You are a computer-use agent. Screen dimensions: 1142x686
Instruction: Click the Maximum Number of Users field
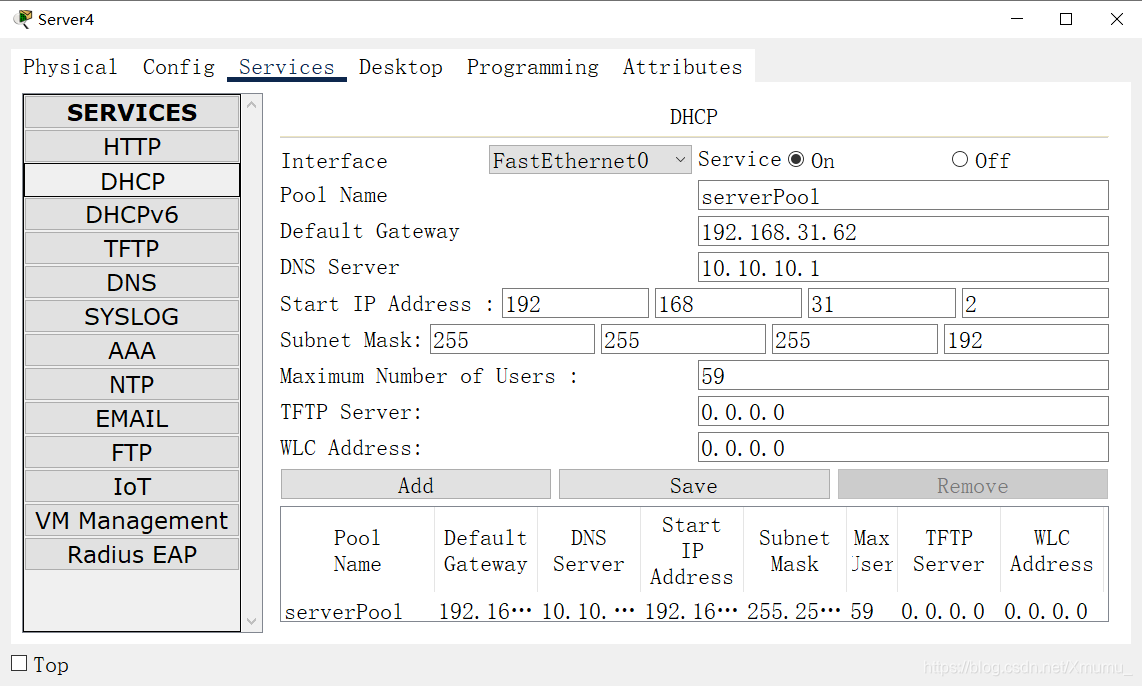pos(902,376)
